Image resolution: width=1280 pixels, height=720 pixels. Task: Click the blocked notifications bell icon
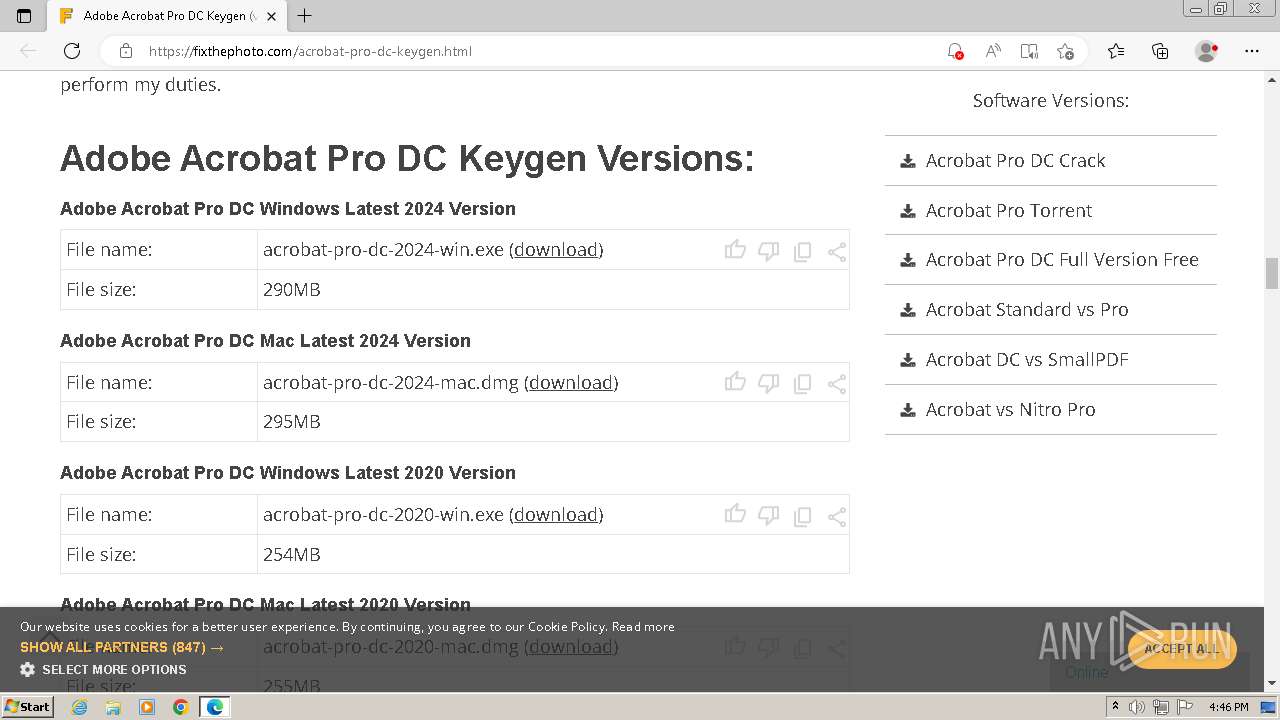(x=955, y=51)
